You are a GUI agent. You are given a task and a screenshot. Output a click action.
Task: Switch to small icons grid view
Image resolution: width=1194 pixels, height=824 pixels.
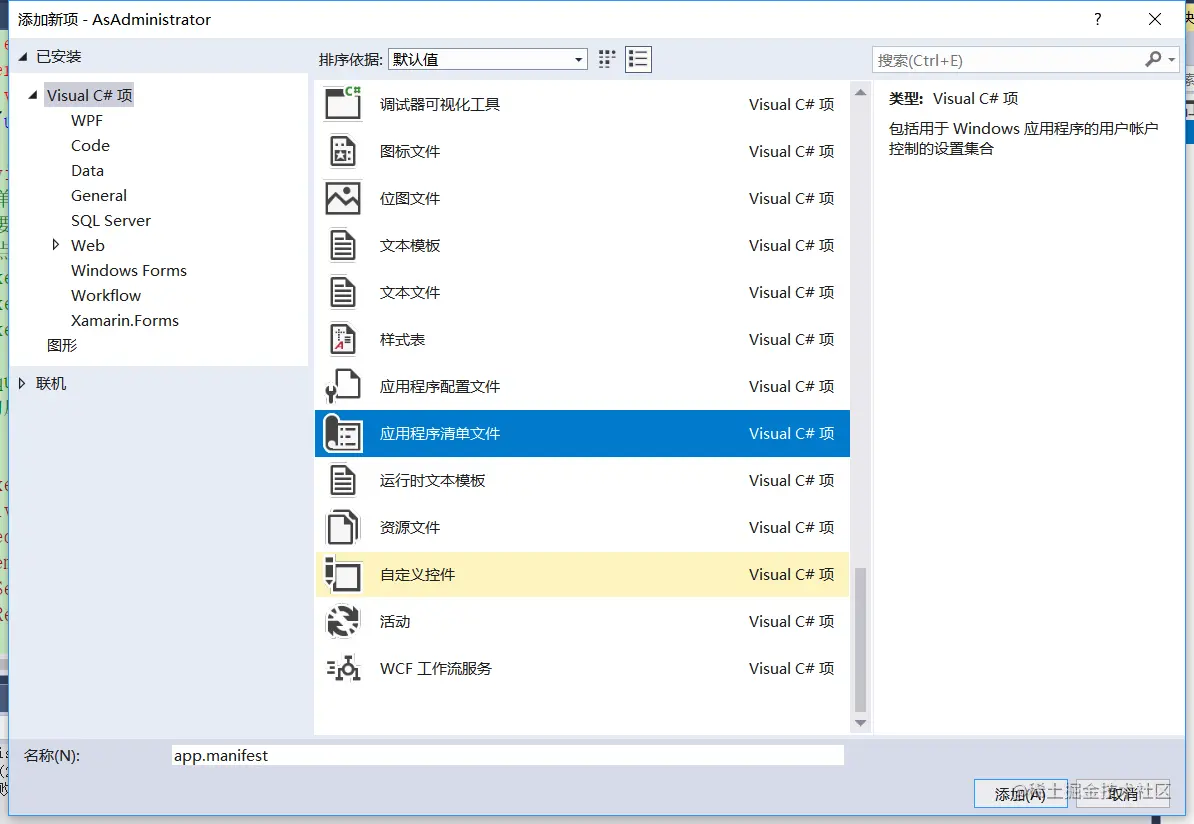click(x=607, y=59)
